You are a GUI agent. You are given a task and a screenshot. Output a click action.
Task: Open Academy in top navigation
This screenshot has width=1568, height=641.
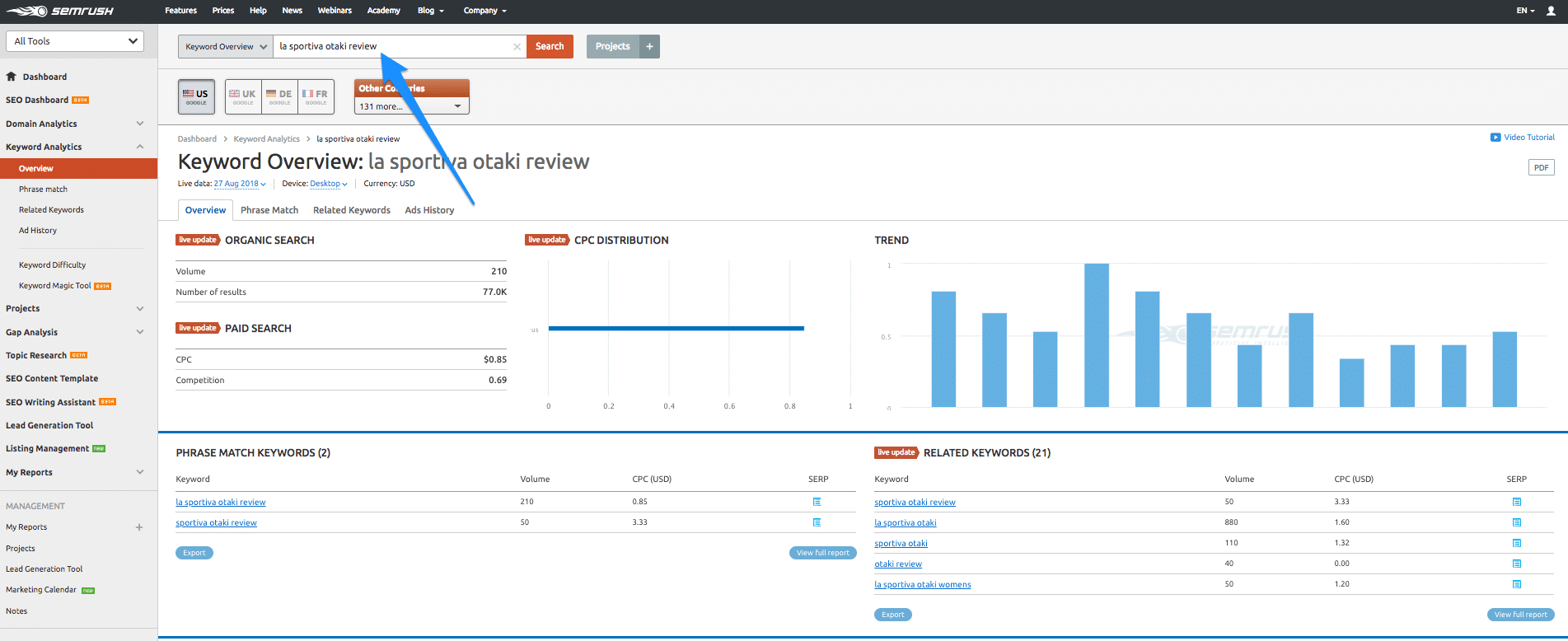(383, 11)
